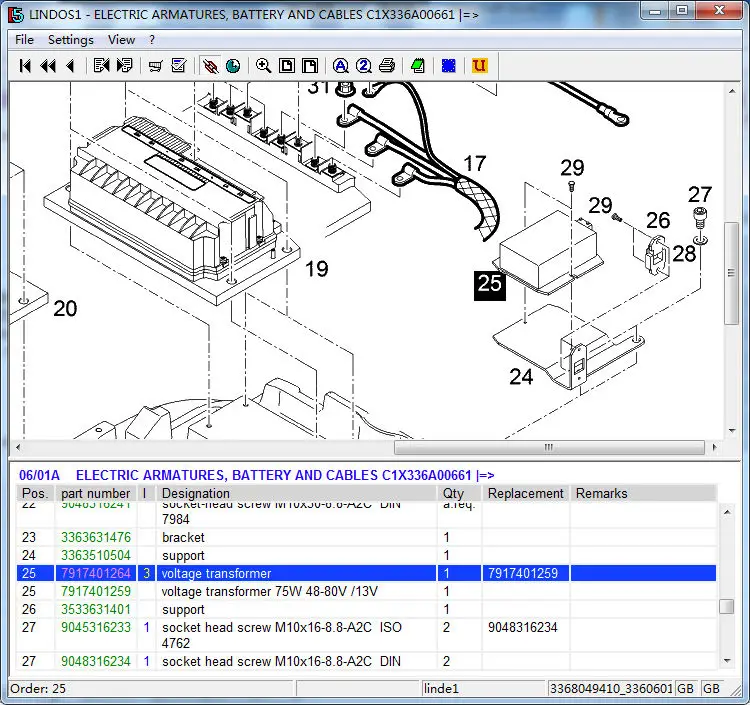Click the search 2 magnifier icon
Viewport: 750px width, 705px height.
tap(364, 66)
